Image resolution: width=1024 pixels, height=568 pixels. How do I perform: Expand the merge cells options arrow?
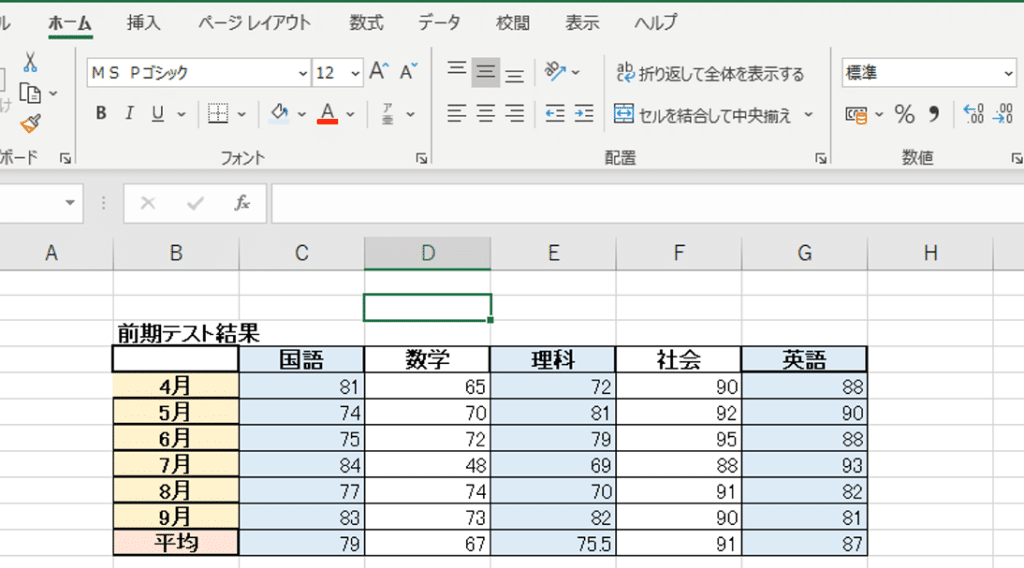[808, 115]
